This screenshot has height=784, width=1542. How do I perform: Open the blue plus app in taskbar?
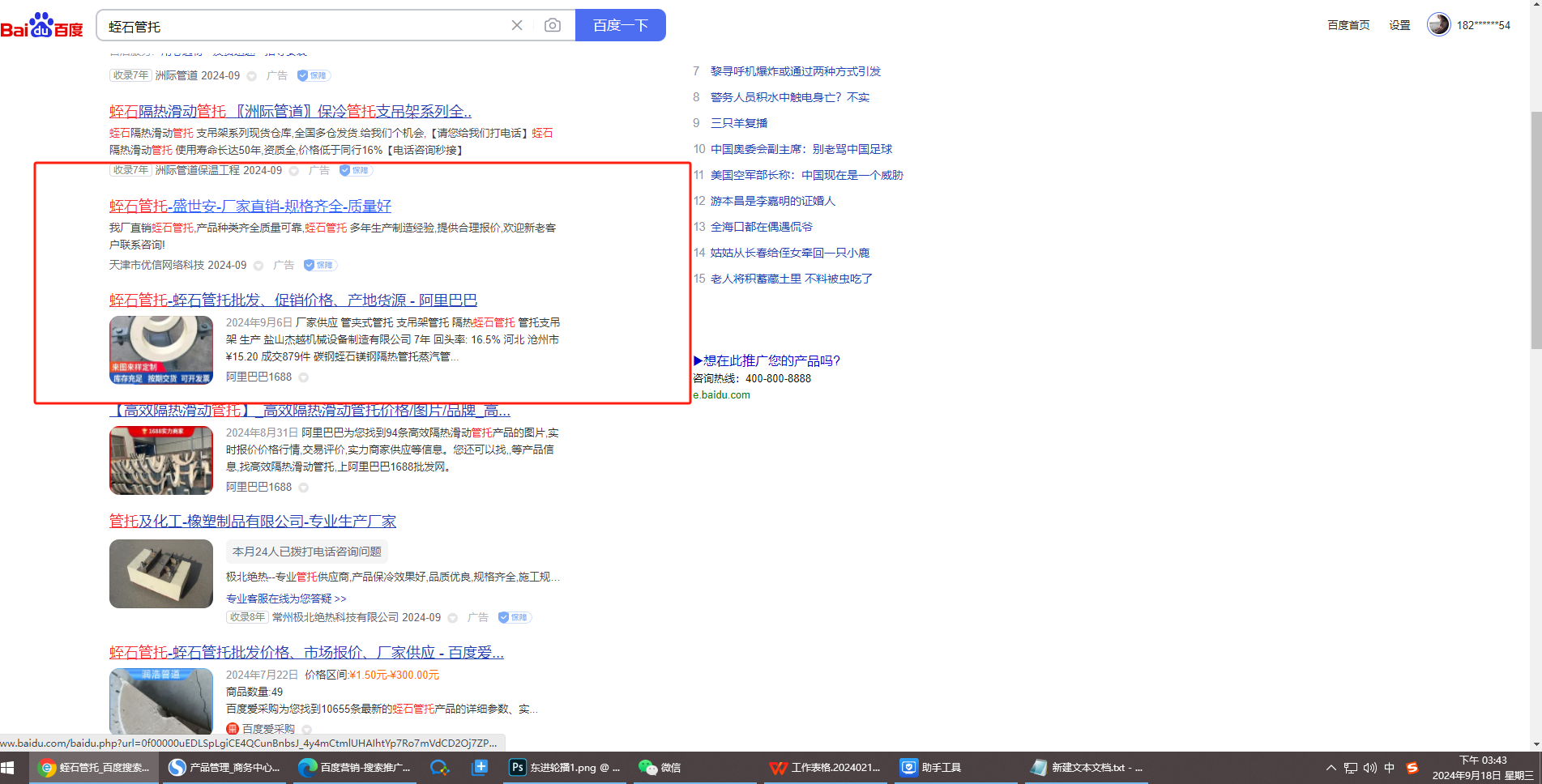coord(480,767)
